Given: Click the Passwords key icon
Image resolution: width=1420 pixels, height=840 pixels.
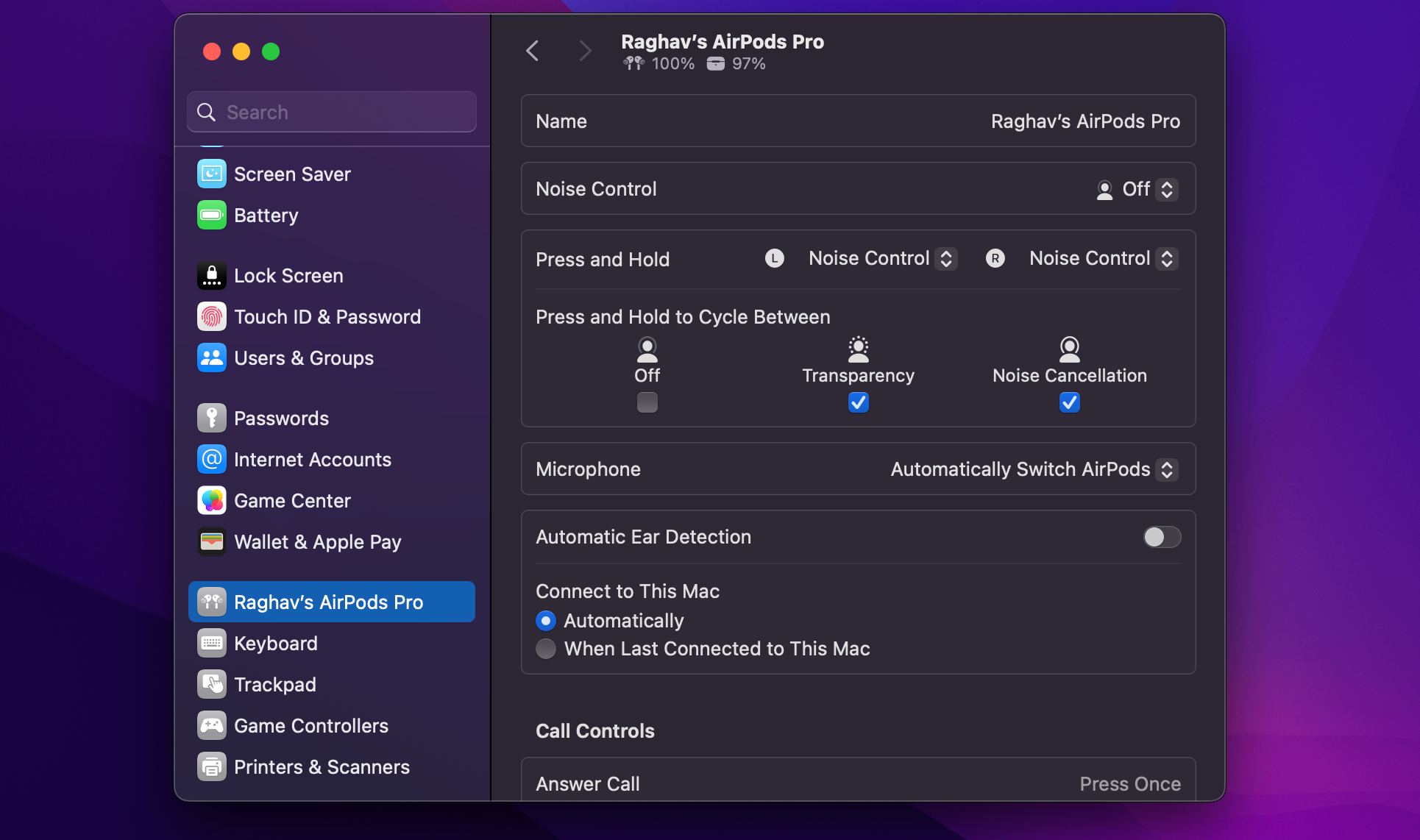Looking at the screenshot, I should tap(211, 417).
